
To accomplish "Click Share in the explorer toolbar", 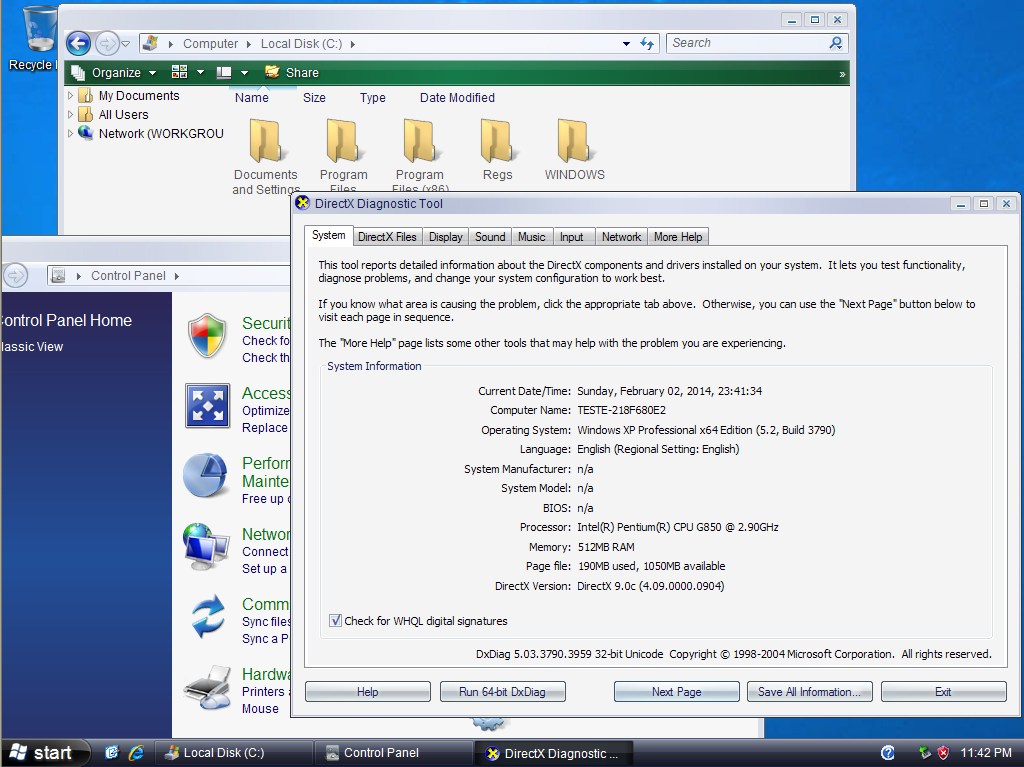I will click(292, 73).
